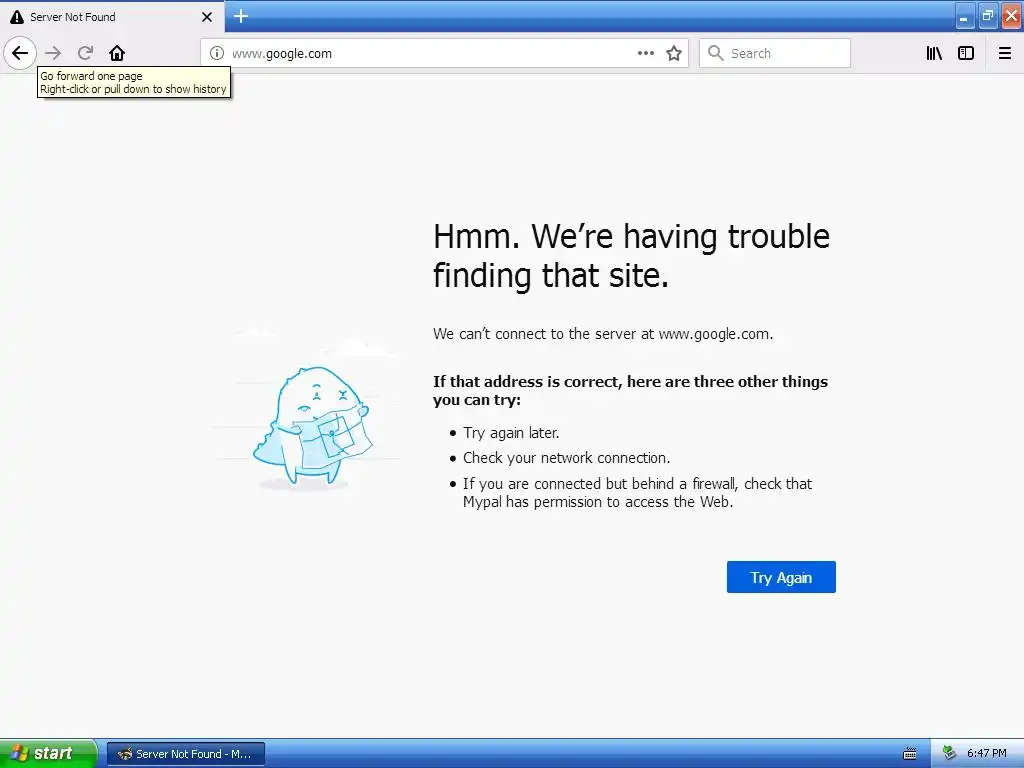Screen dimensions: 1024x768
Task: Select Server Not Found taskbar item
Action: point(185,754)
